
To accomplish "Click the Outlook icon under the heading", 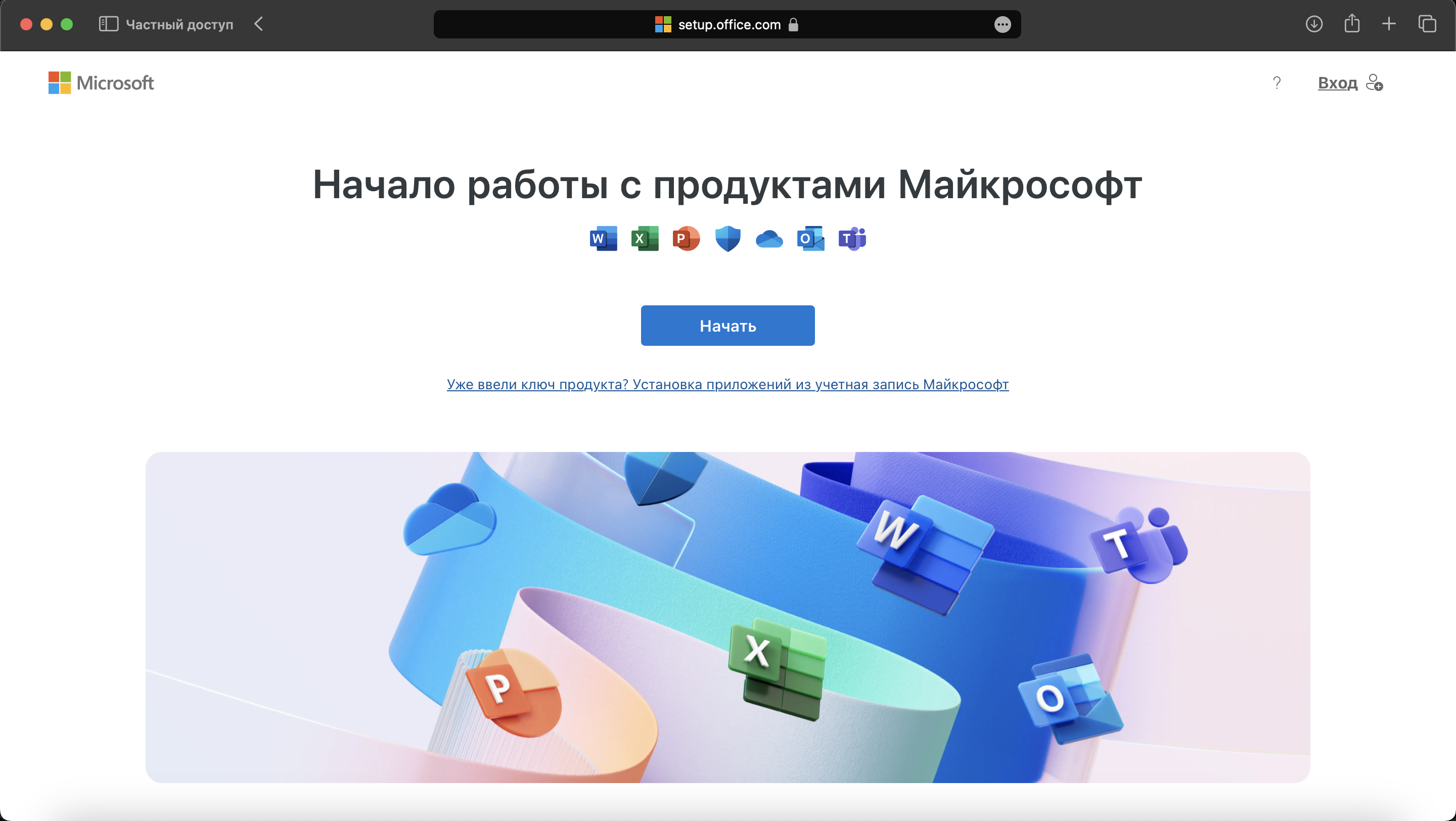I will coord(810,239).
